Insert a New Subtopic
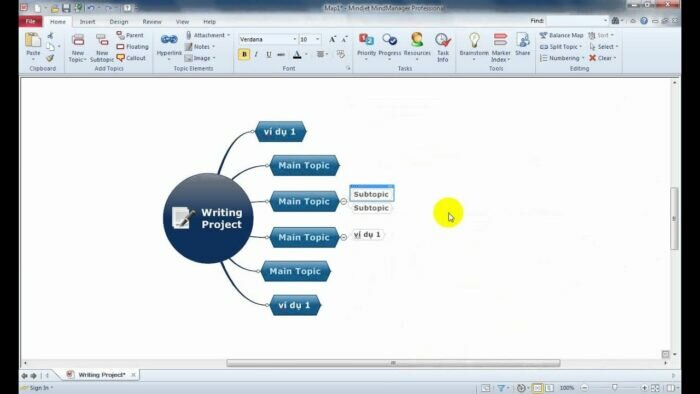This screenshot has width=700, height=394. tap(102, 47)
